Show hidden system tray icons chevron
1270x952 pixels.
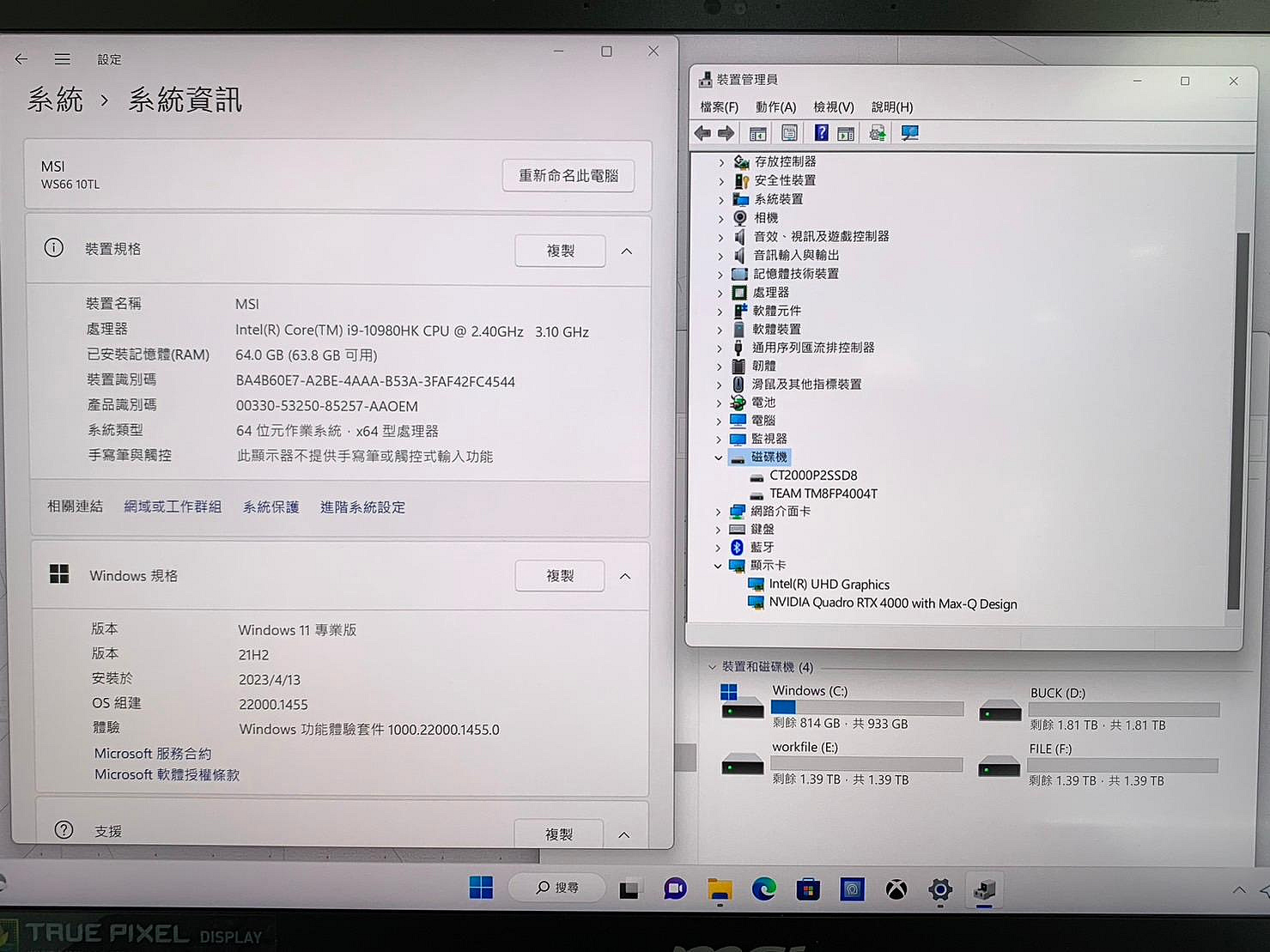click(1239, 890)
